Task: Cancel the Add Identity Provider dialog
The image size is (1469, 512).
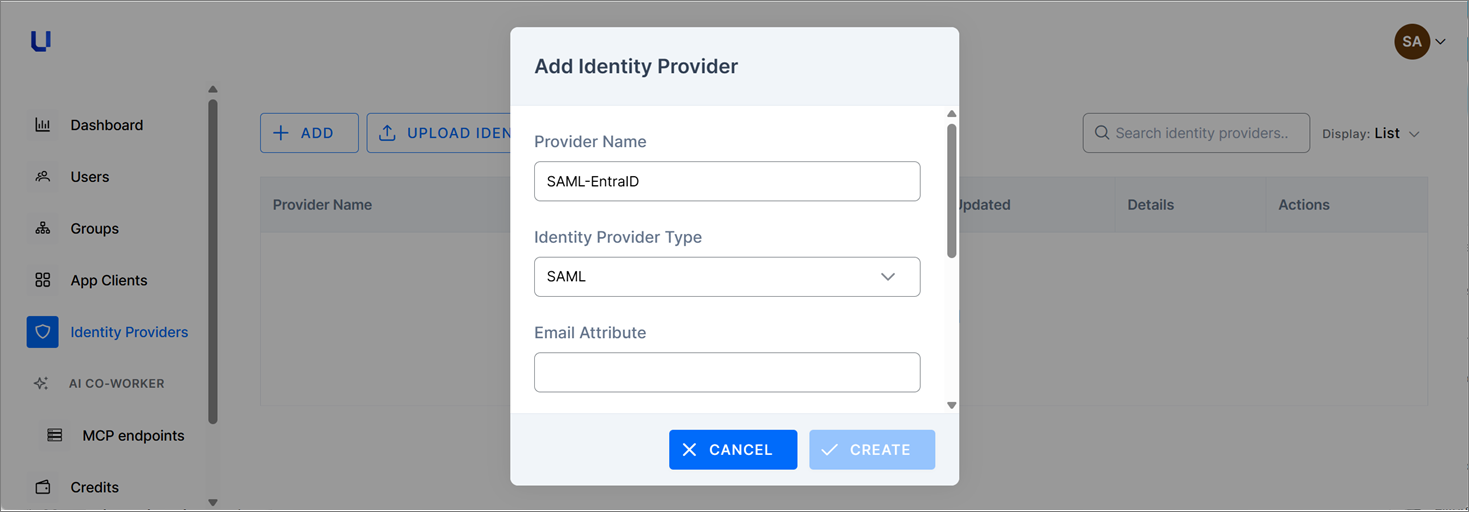Action: (733, 450)
